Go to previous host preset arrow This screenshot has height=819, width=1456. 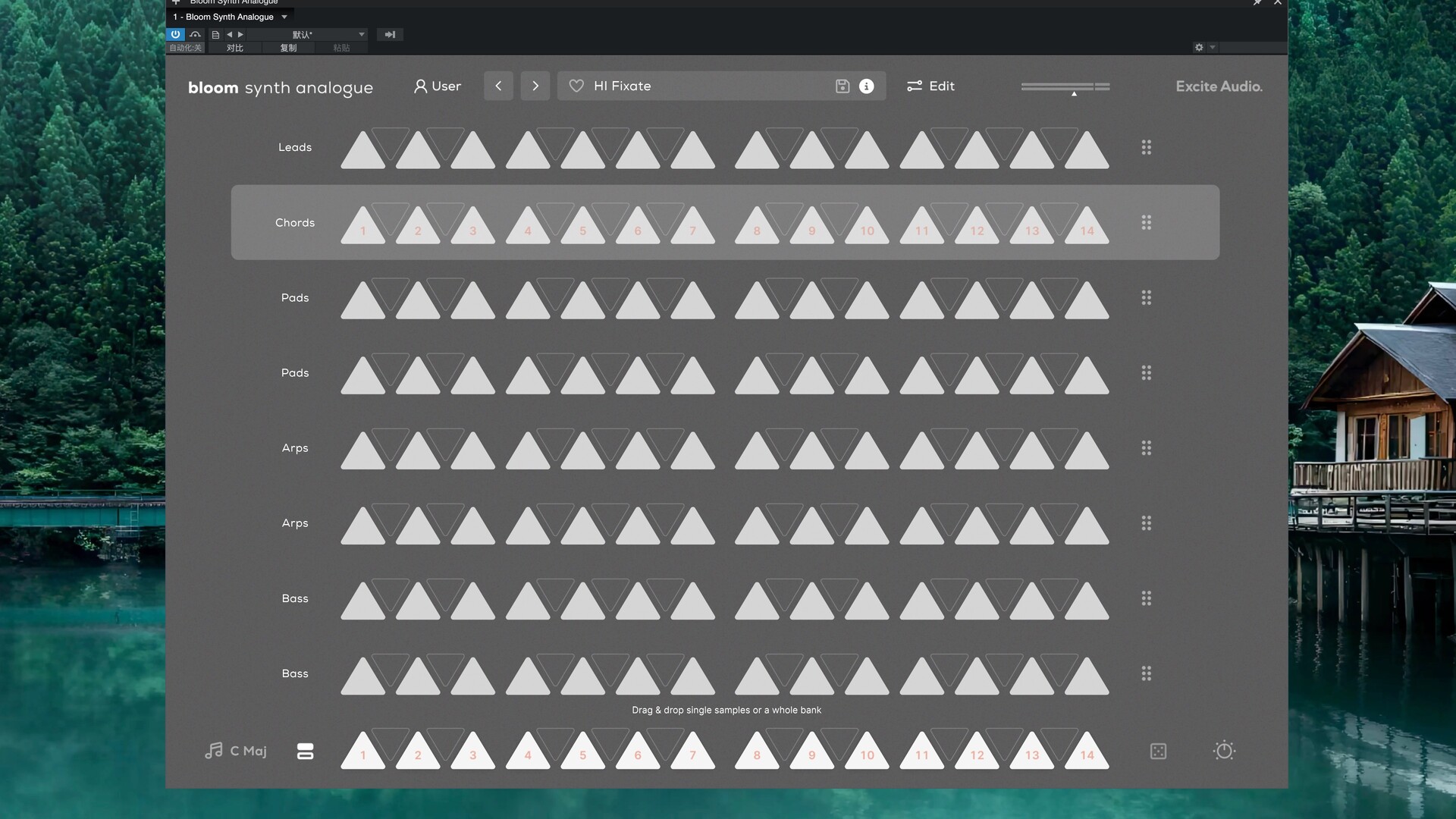tap(229, 34)
